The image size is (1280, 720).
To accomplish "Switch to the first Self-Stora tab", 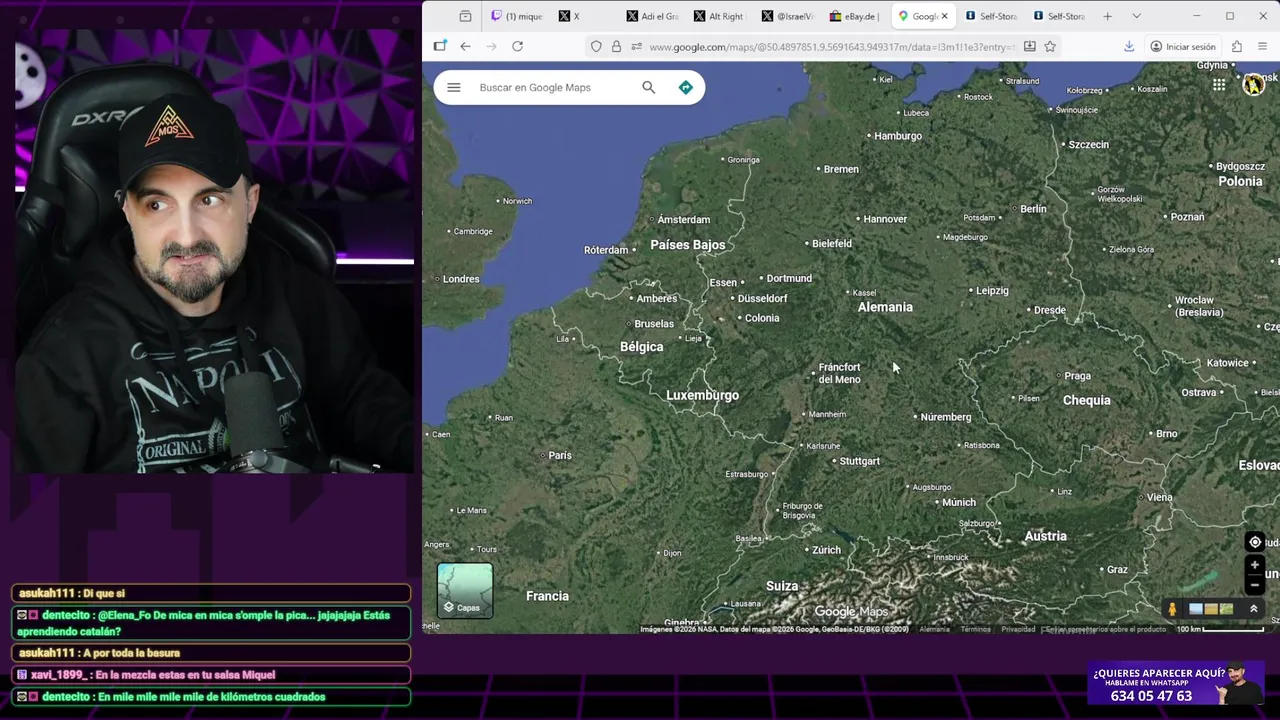I will tap(991, 16).
